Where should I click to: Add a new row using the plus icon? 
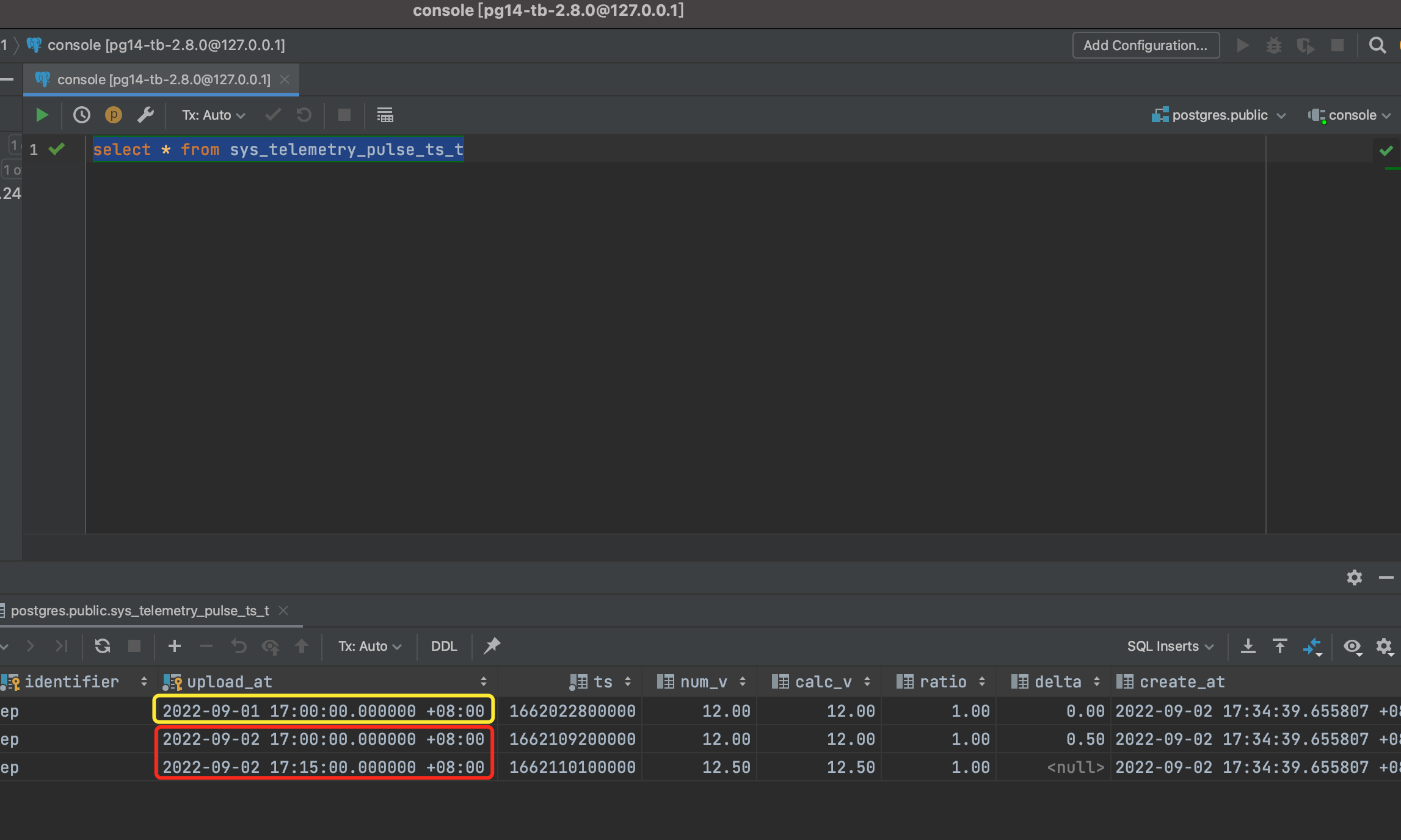(x=175, y=646)
